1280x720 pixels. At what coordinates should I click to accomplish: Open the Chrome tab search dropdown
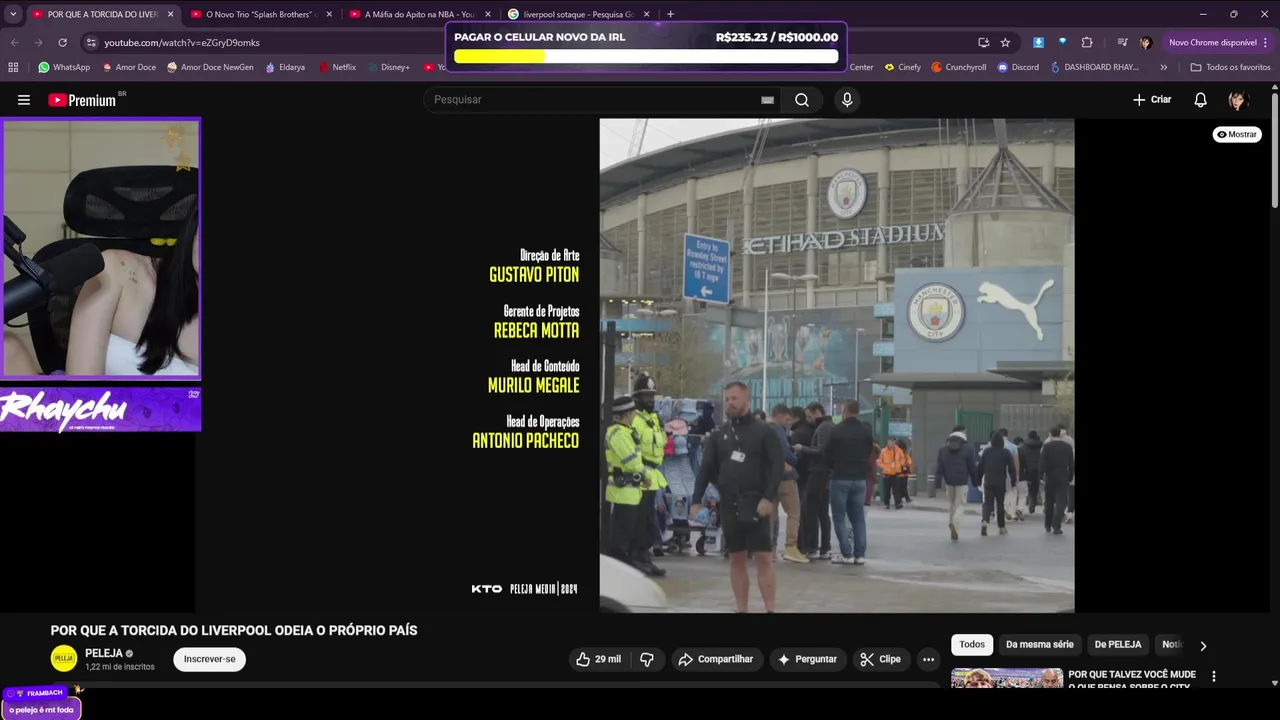coord(13,14)
